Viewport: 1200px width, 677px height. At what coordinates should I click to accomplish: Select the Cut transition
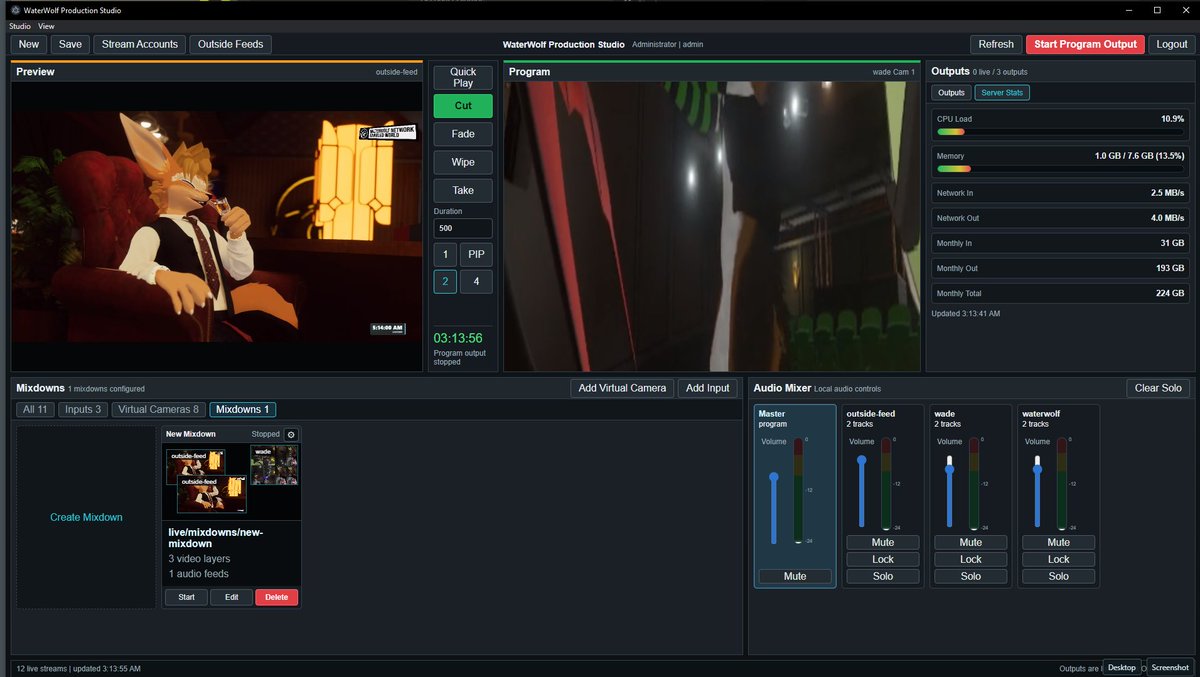click(x=463, y=106)
